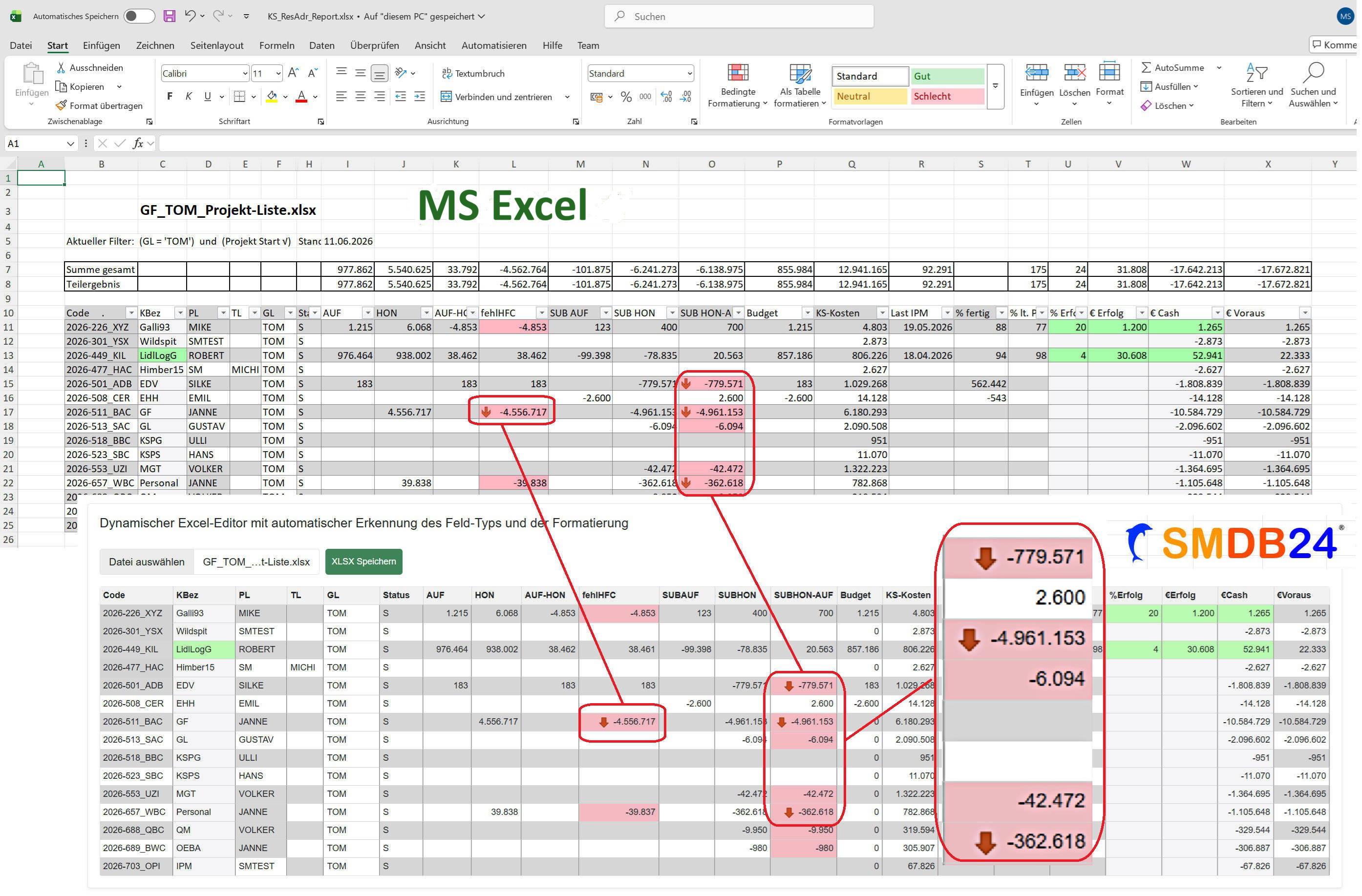
Task: Click the font color A swatch
Action: point(301,97)
